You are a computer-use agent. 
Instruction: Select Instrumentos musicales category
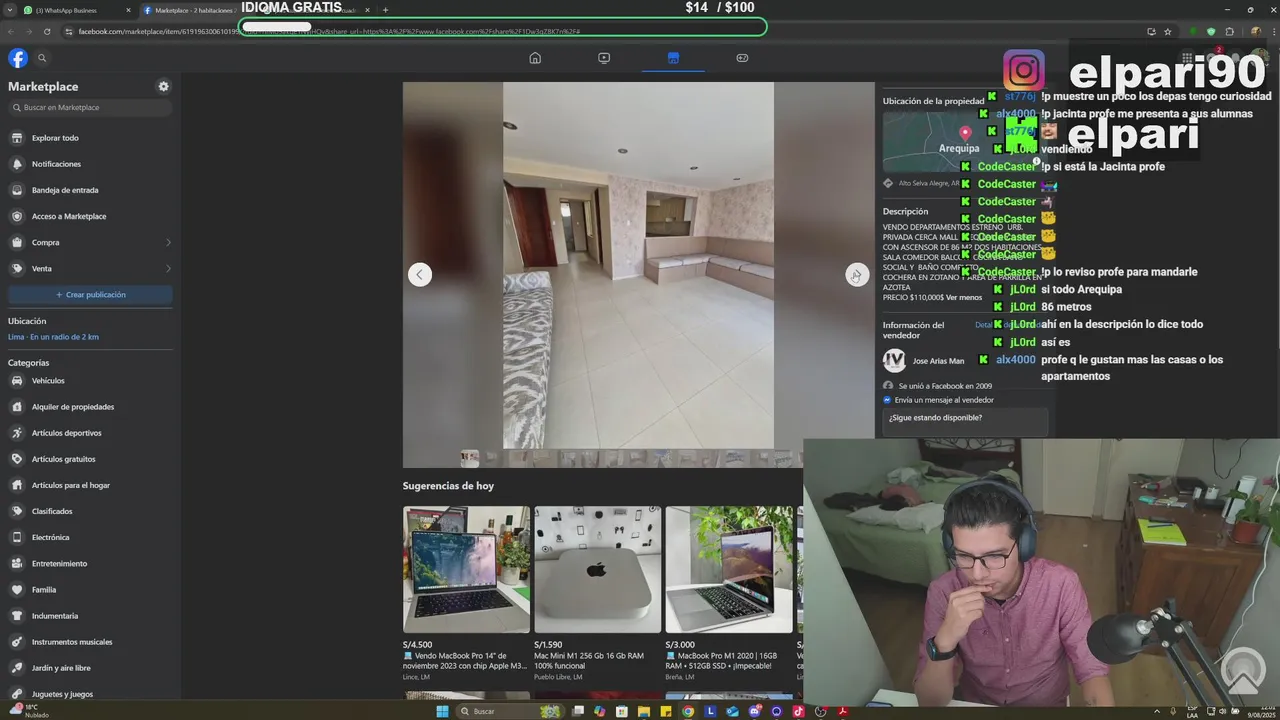[x=90, y=642]
